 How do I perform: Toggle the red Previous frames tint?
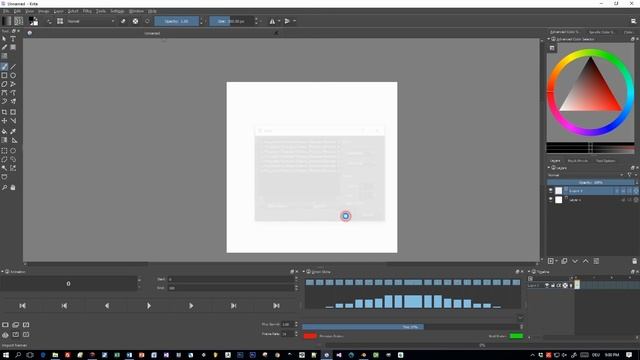pyautogui.click(x=310, y=336)
